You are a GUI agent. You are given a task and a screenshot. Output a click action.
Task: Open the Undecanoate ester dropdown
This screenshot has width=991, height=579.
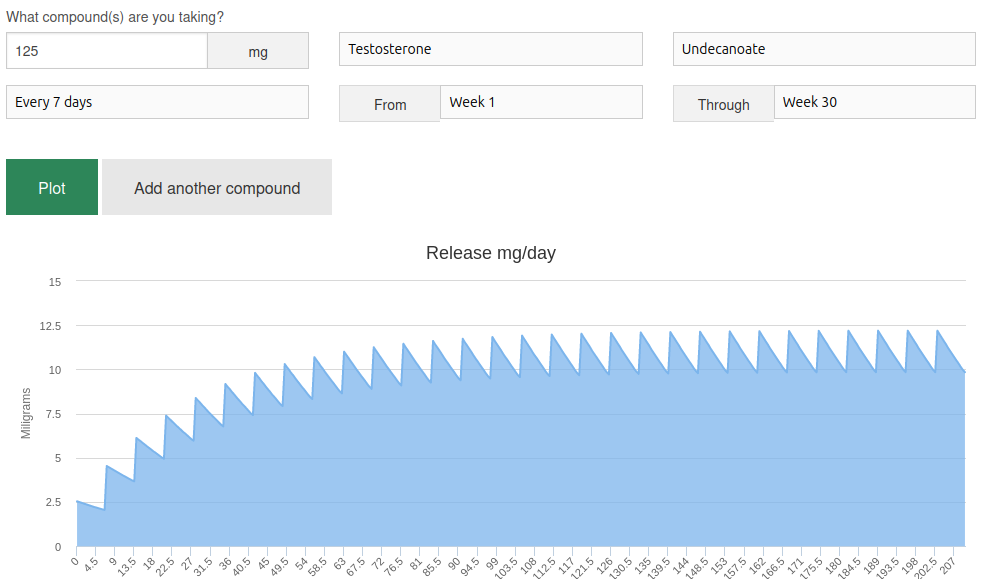click(823, 49)
